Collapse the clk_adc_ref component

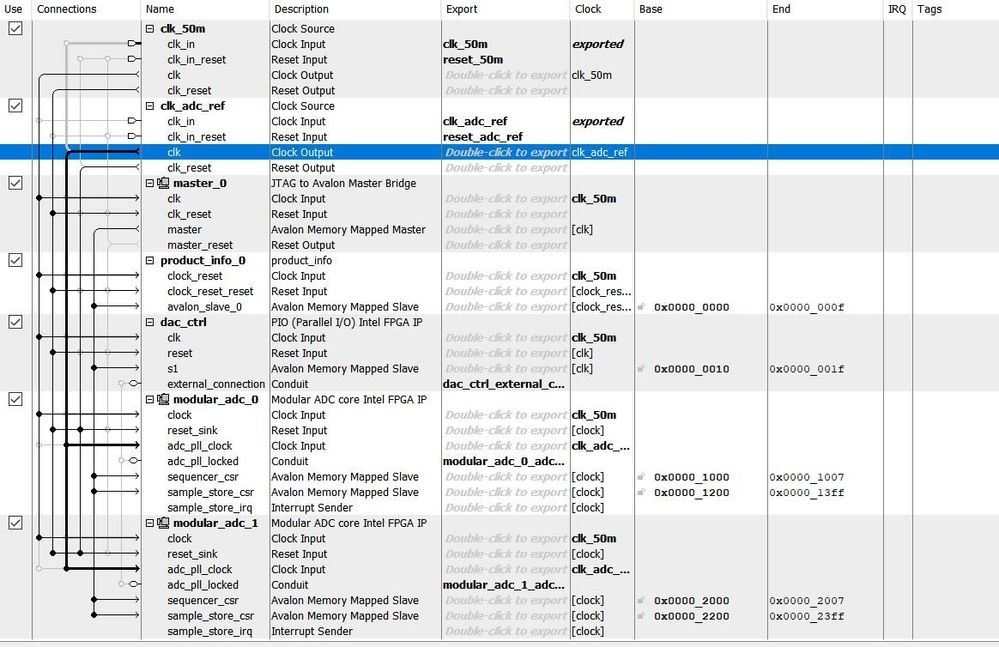[x=150, y=106]
